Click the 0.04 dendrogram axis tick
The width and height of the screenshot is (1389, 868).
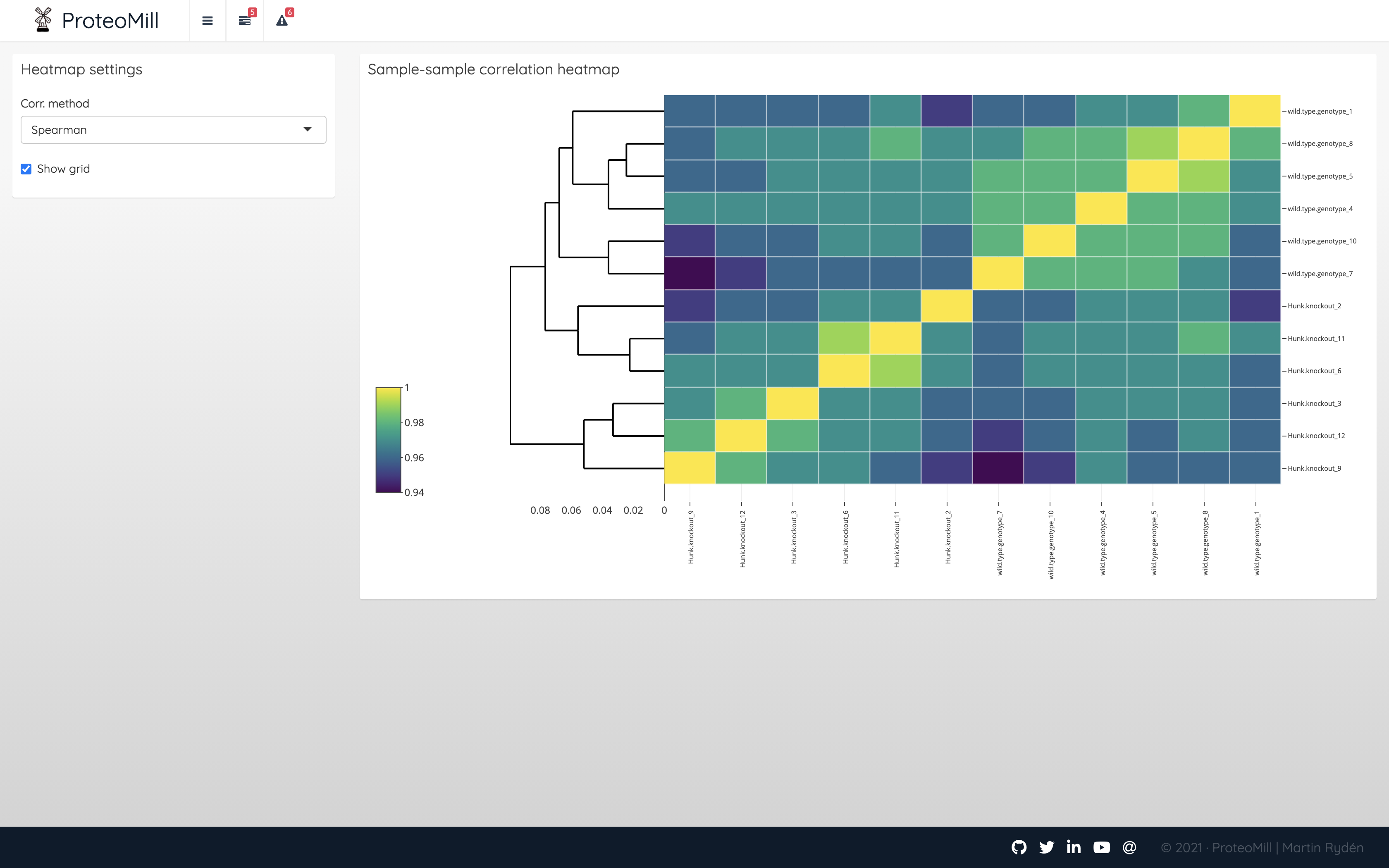click(x=602, y=510)
